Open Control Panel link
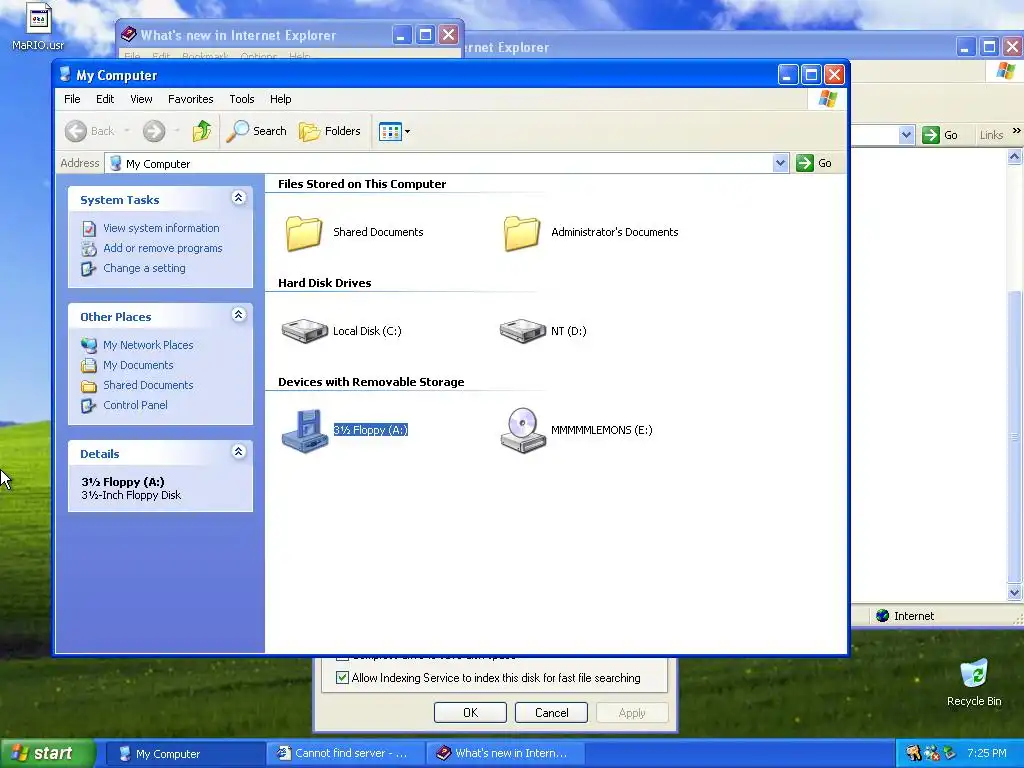 [135, 405]
